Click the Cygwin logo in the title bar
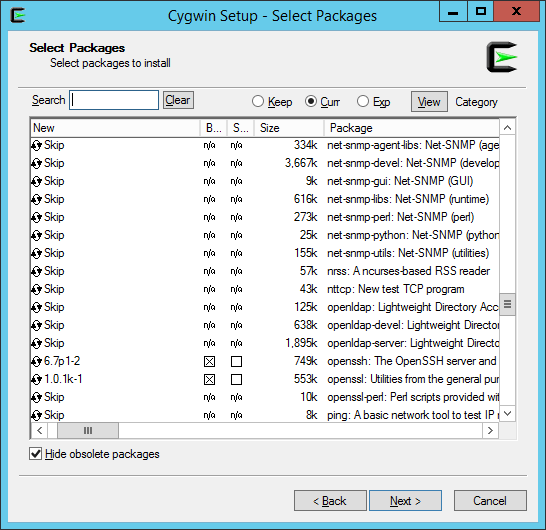This screenshot has width=546, height=530. click(x=17, y=15)
